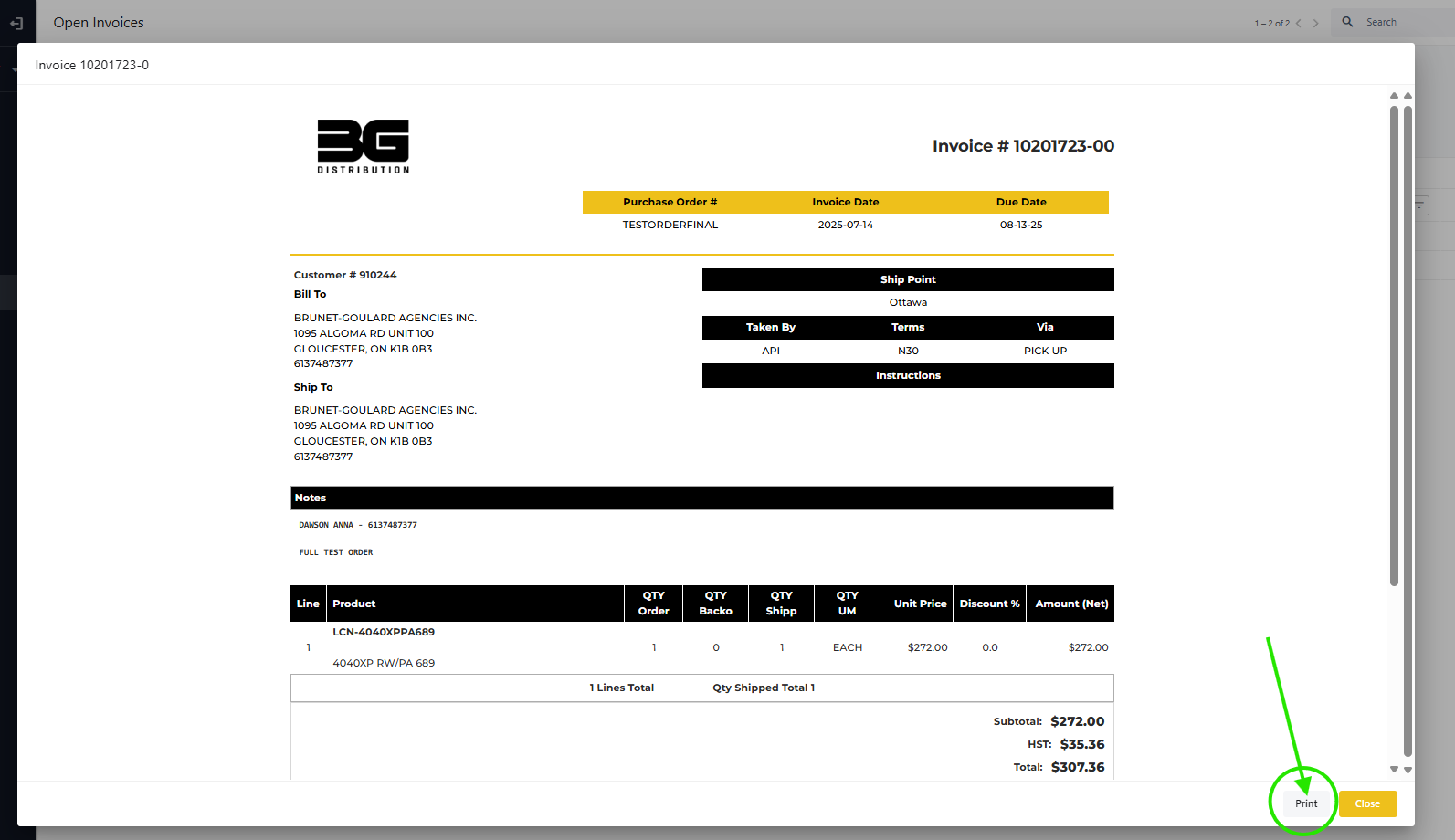This screenshot has width=1455, height=840.
Task: Click the 3G Distribution logo
Action: click(x=364, y=146)
